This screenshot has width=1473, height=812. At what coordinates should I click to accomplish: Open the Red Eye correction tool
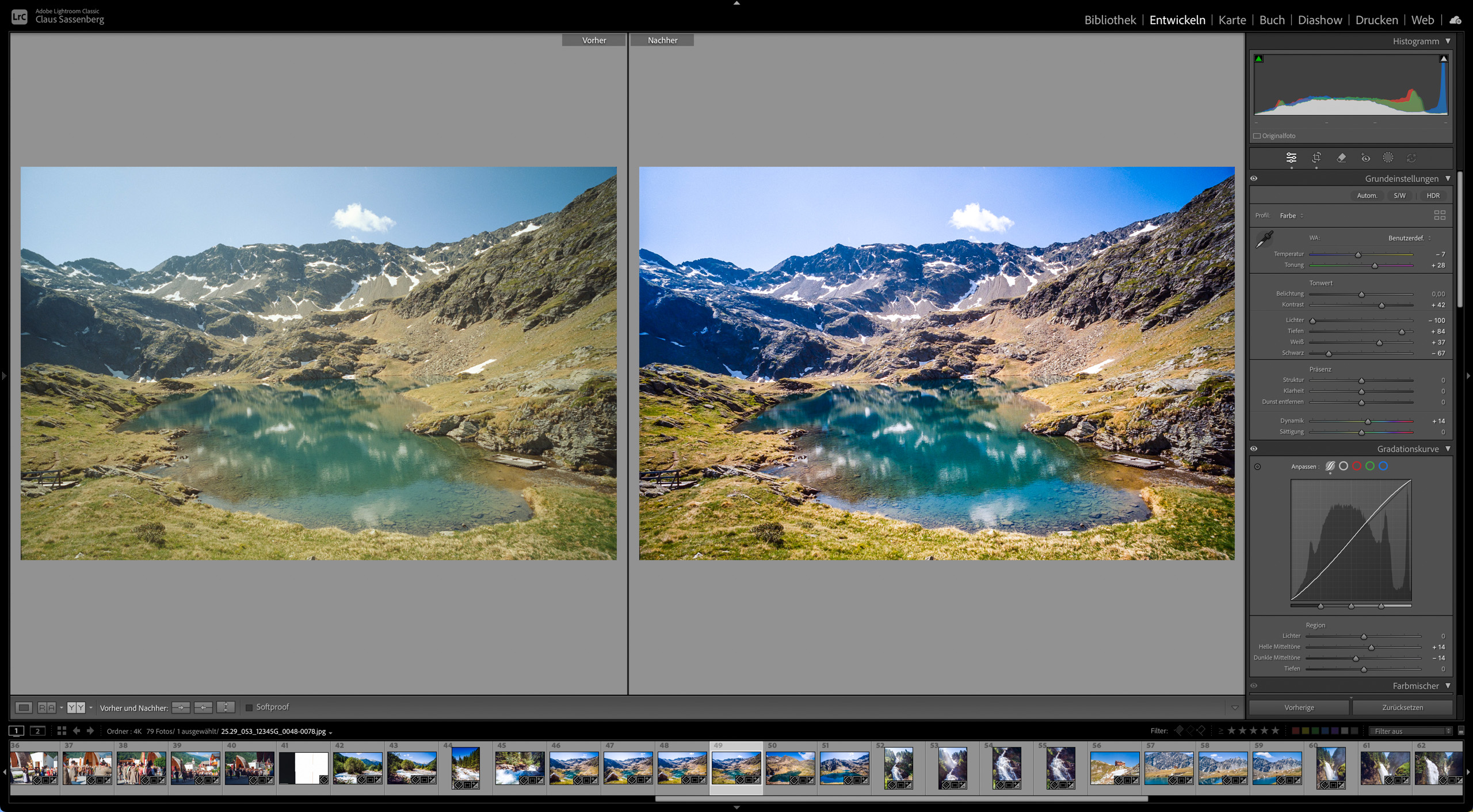click(x=1365, y=158)
